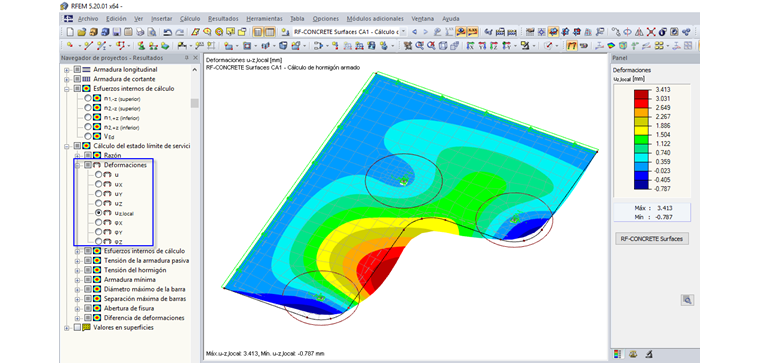Collapse the Deformaciones tree node
The width and height of the screenshot is (760, 363).
point(78,165)
